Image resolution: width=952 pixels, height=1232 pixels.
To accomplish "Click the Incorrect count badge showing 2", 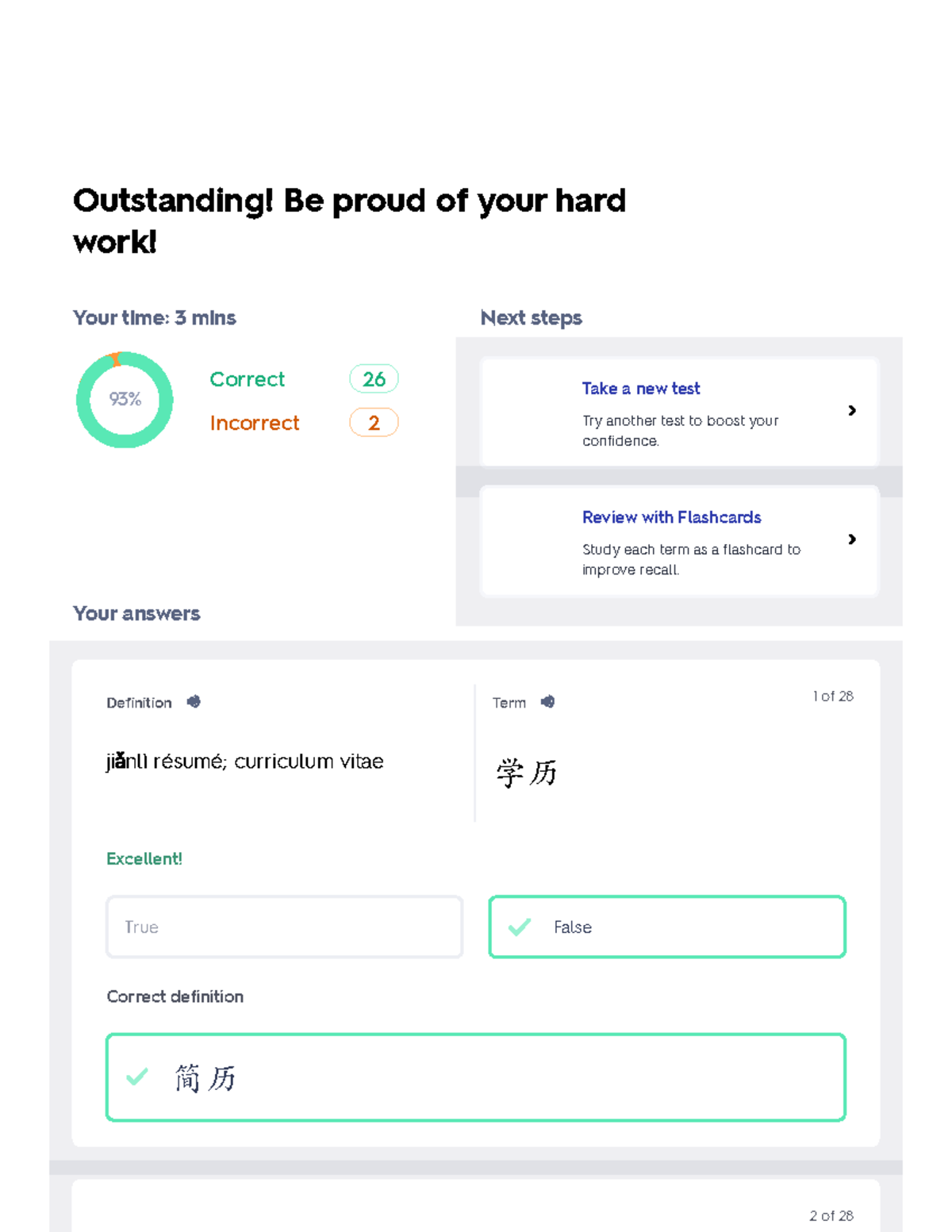I will click(x=374, y=423).
